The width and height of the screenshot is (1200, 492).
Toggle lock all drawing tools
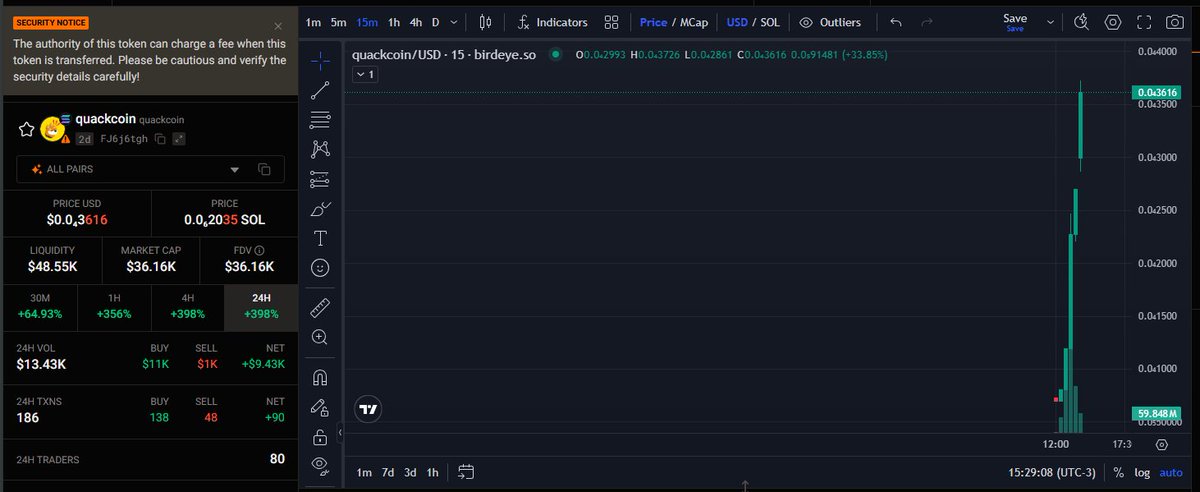coord(320,436)
